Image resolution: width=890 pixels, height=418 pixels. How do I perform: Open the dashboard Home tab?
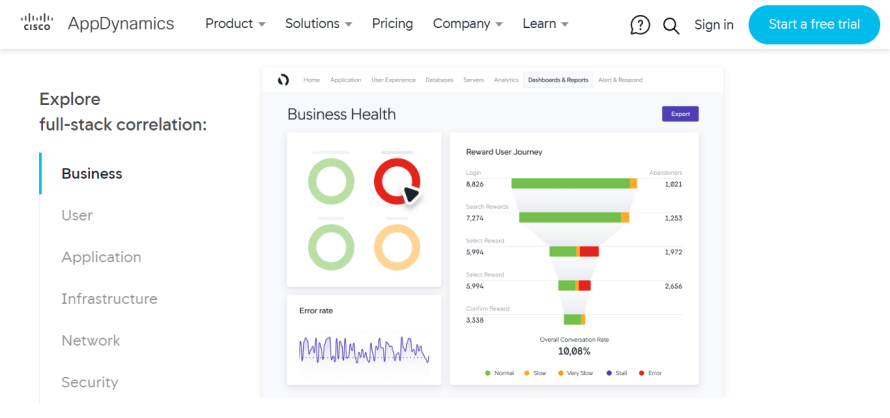(x=312, y=80)
